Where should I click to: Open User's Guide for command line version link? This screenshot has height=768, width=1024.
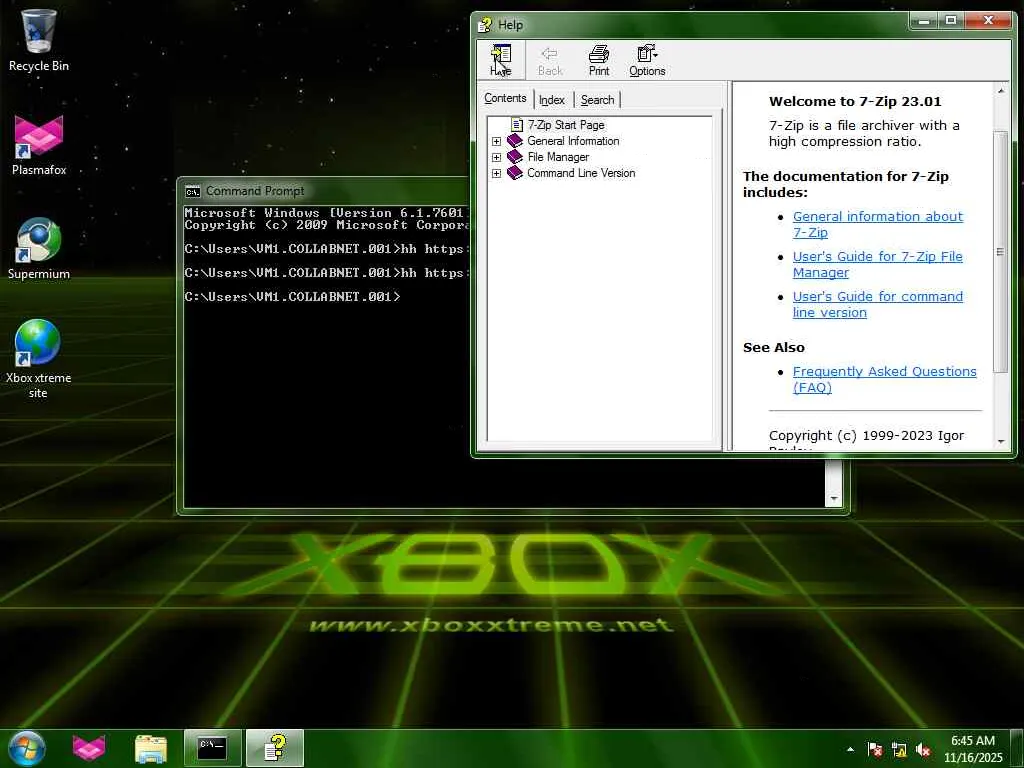(877, 304)
